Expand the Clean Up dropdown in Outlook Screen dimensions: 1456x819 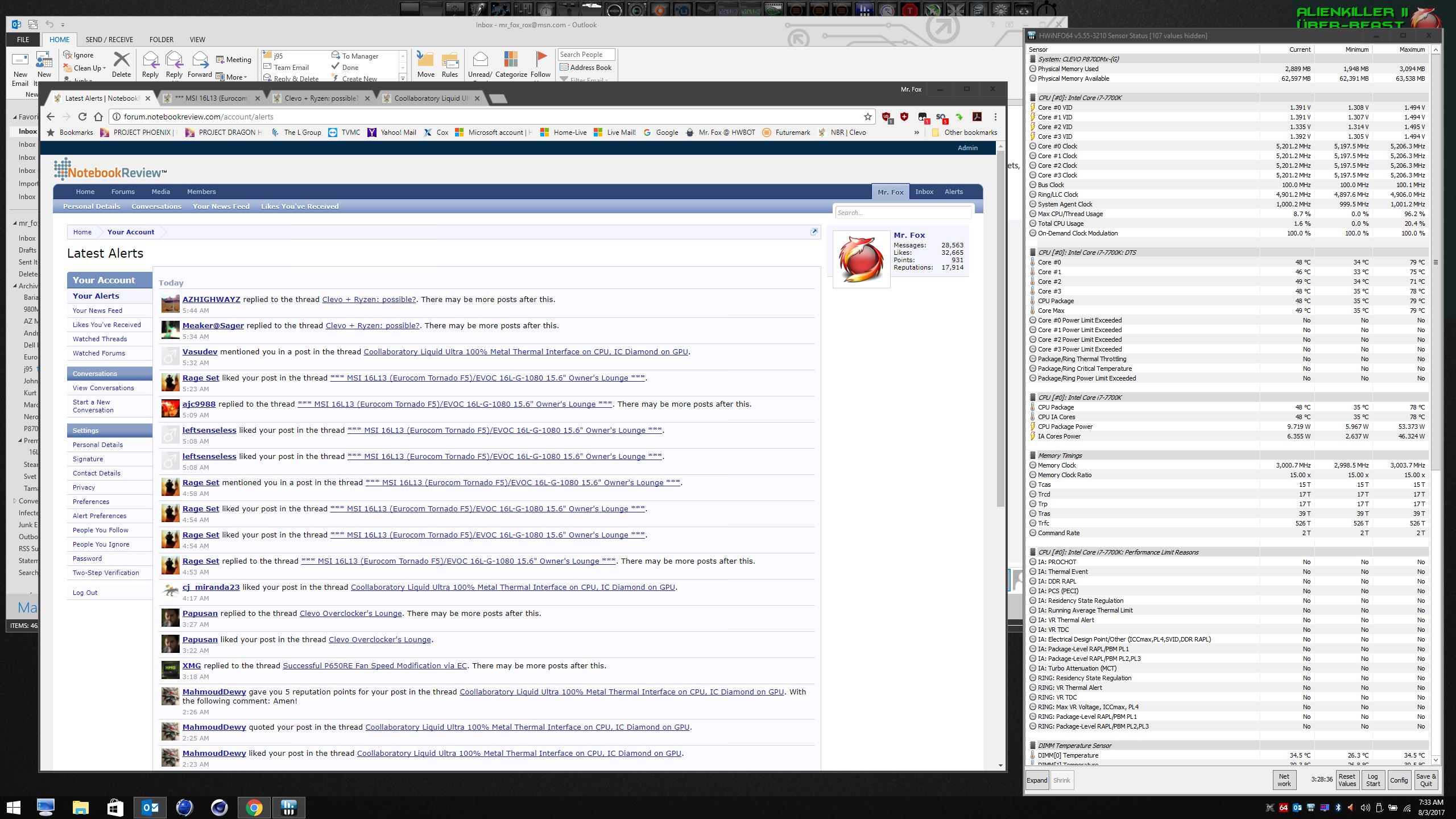coord(104,68)
